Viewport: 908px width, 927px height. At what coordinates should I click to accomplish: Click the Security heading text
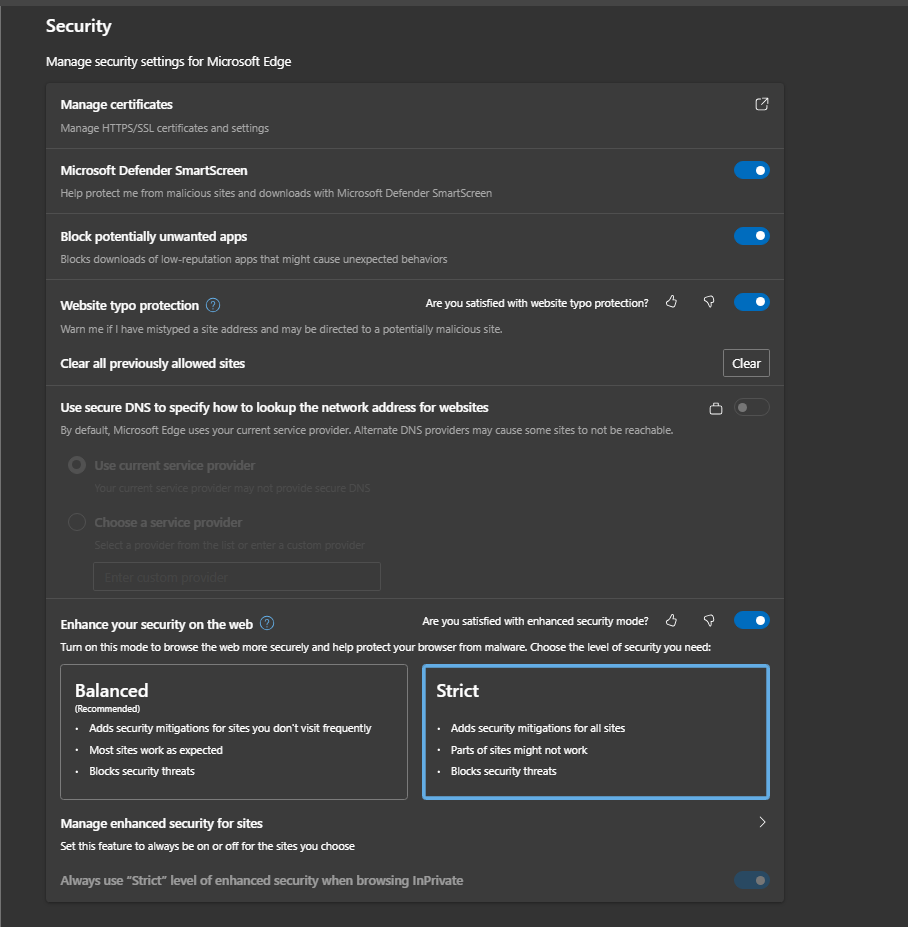79,26
